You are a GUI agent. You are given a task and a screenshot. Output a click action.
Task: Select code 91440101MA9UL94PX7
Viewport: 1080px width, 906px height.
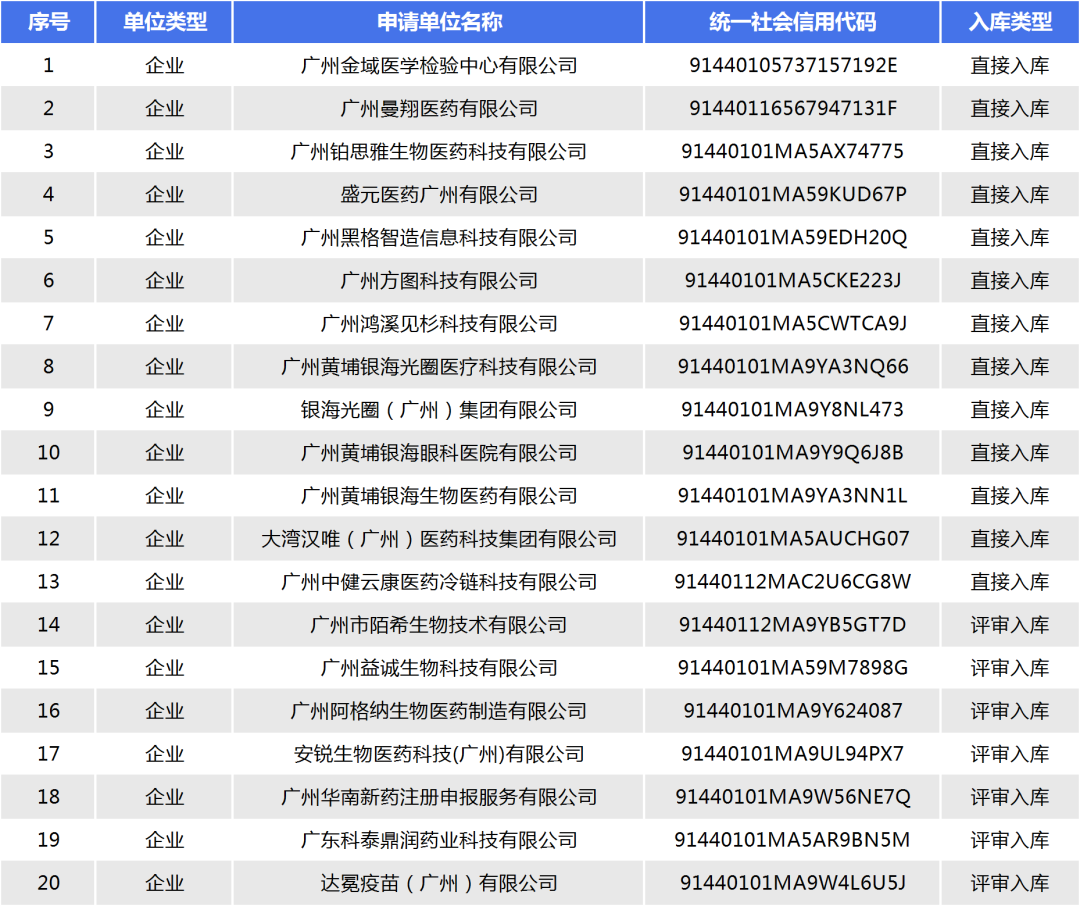(x=793, y=754)
